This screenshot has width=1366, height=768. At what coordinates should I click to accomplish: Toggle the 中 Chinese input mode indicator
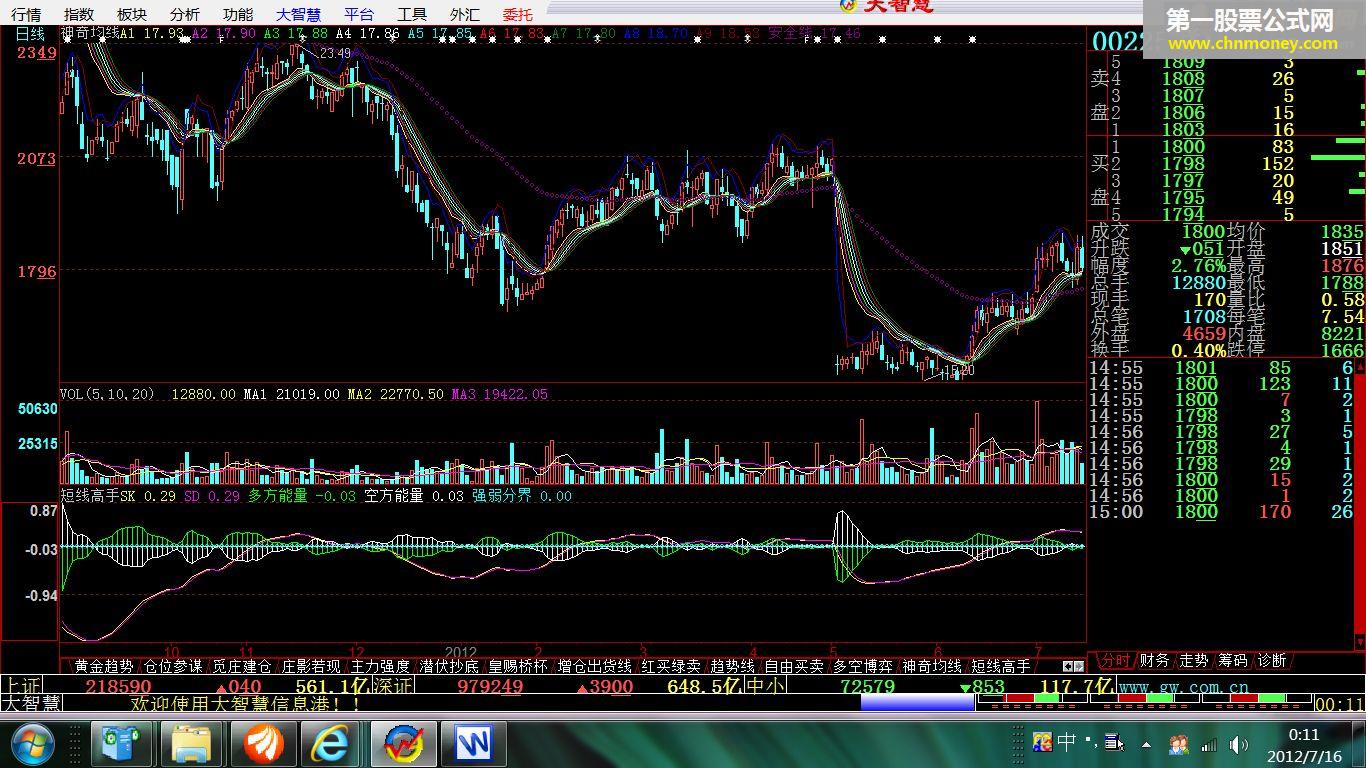1067,742
